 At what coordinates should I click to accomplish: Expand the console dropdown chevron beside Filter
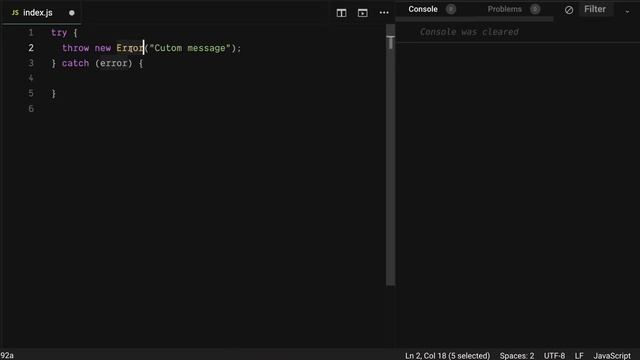(x=627, y=12)
